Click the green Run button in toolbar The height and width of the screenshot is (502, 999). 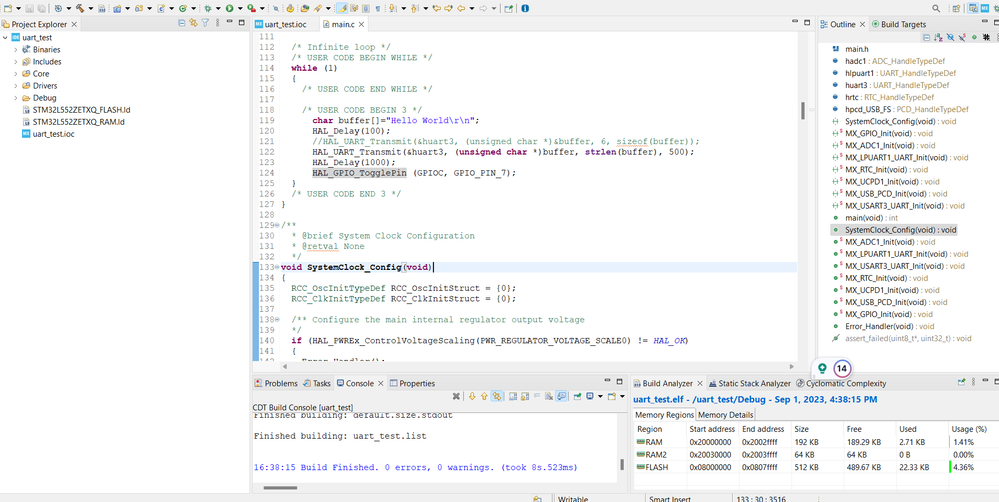tap(229, 8)
